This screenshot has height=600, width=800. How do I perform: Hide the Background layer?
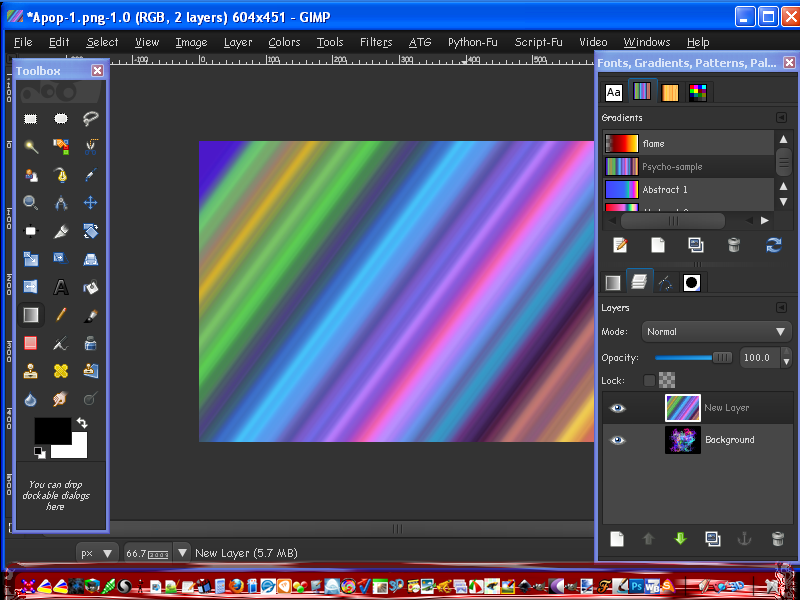pos(618,440)
